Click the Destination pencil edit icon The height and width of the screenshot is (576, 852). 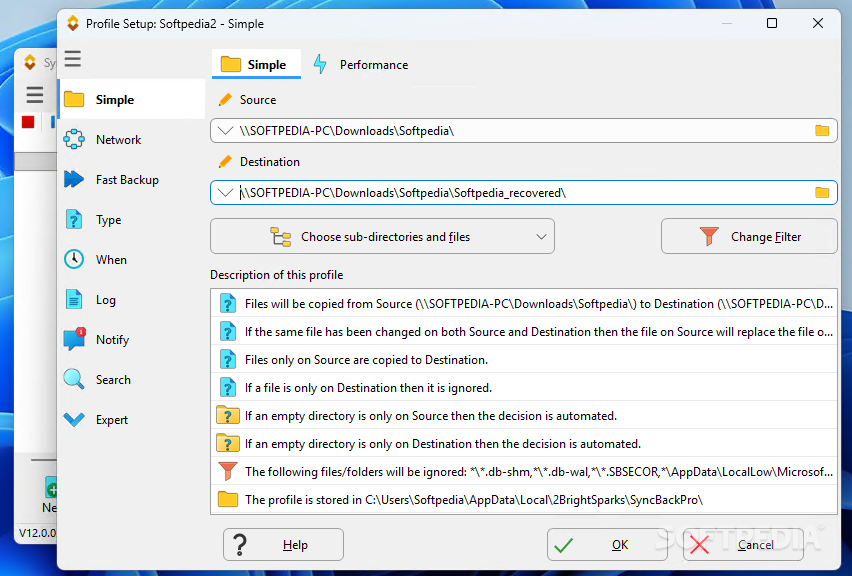[225, 161]
